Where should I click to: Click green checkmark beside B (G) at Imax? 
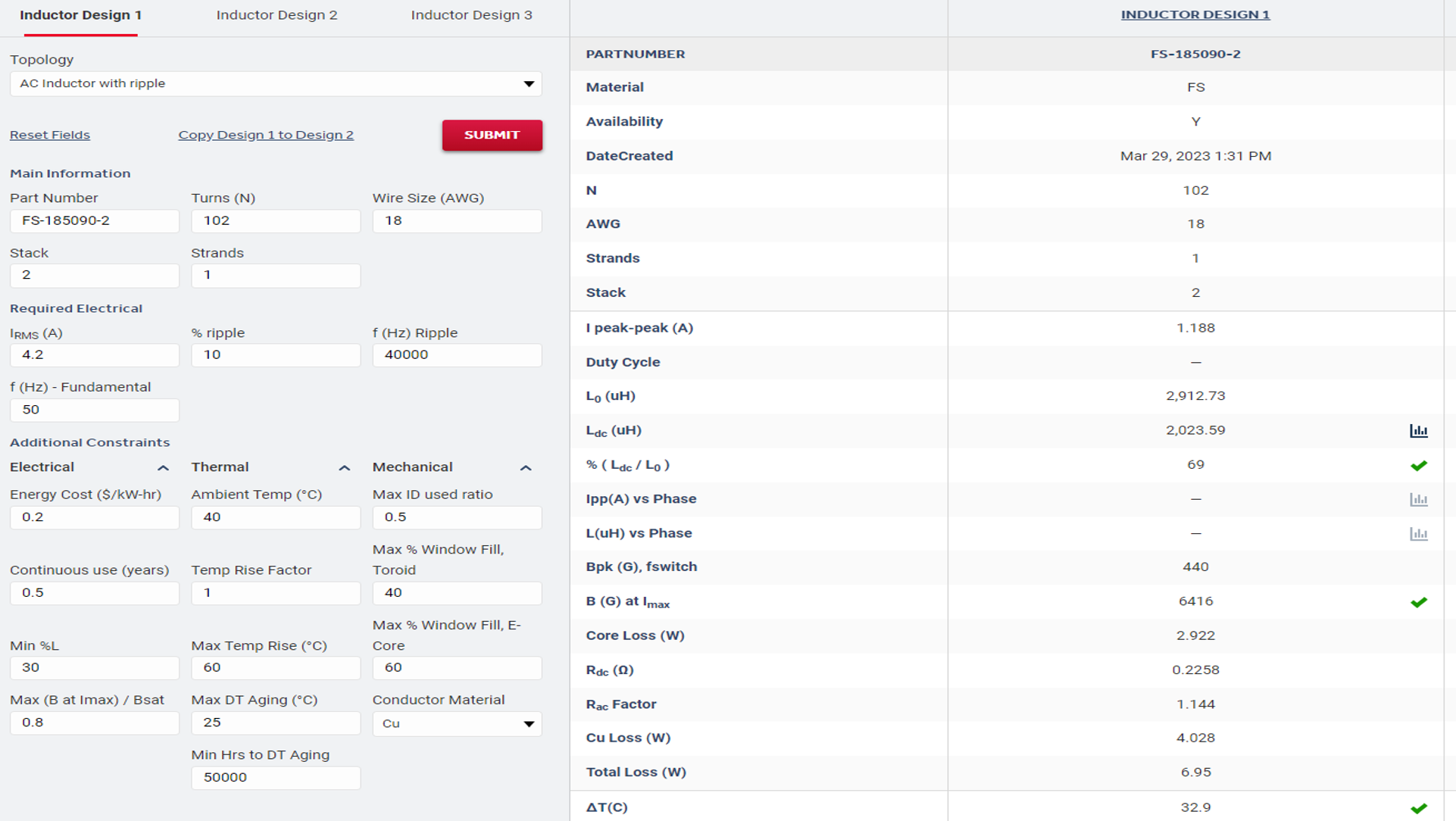click(1418, 602)
